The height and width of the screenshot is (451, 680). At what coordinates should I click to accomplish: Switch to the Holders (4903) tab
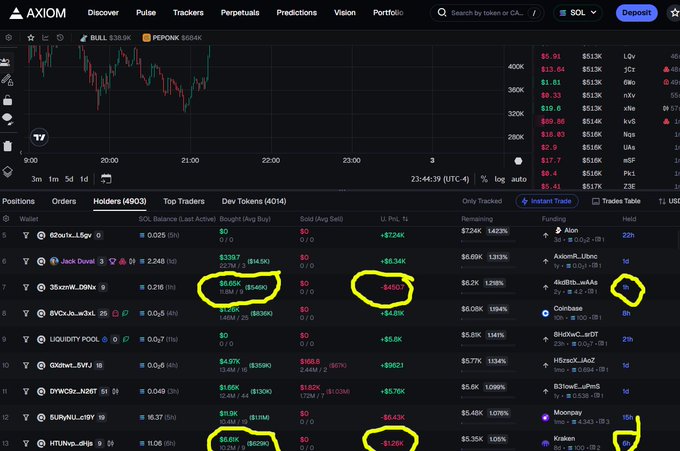[120, 201]
